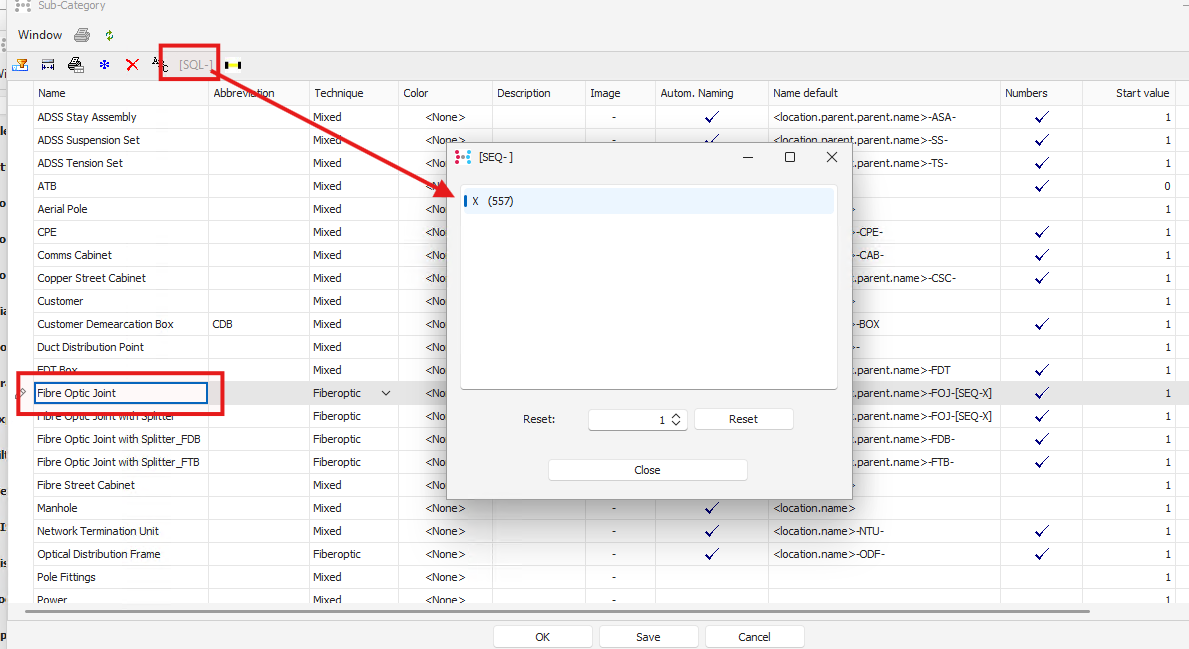Toggle Numbers checkmark for Fibre Optic Joint

pos(1042,393)
